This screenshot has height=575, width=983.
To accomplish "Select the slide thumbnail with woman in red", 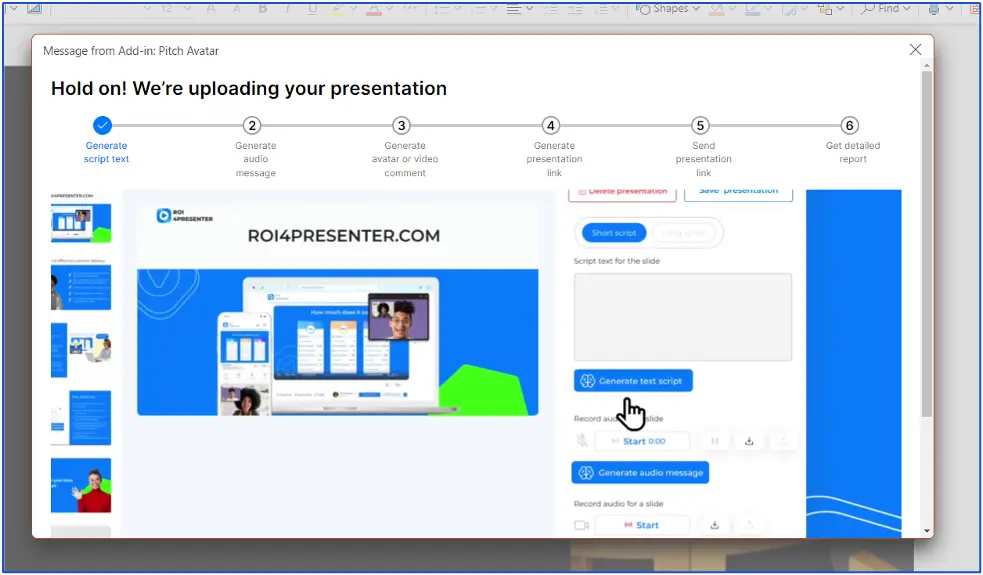I will click(x=81, y=485).
